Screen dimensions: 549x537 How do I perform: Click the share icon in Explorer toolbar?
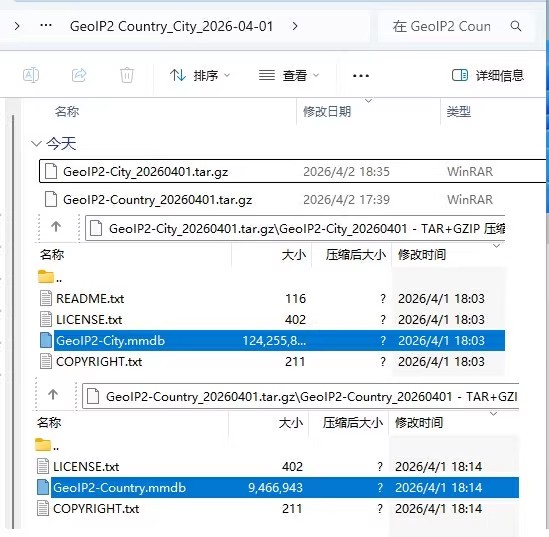(x=79, y=75)
